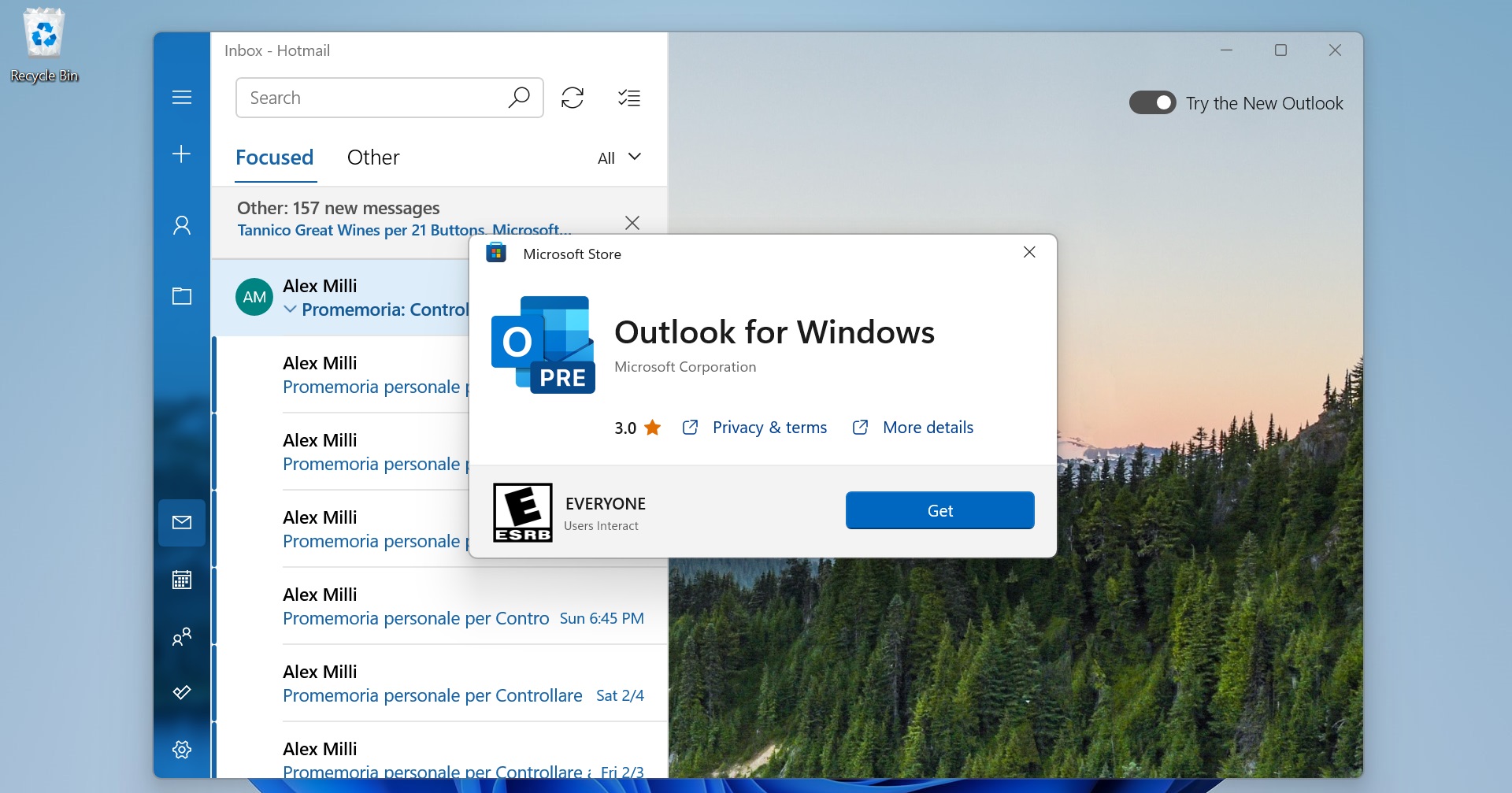Click Microsoft Corporation publisher text
1512x793 pixels.
coord(685,367)
